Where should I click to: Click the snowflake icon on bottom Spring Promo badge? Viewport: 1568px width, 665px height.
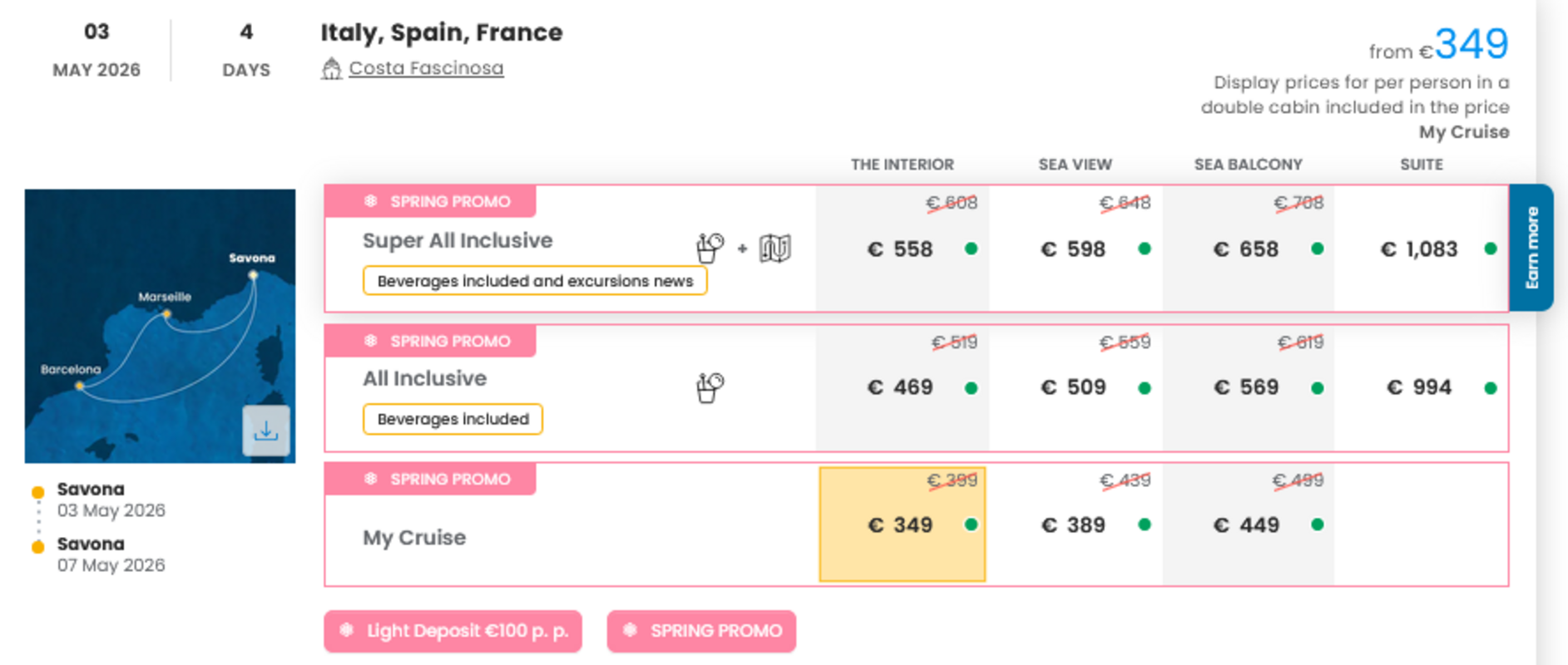631,630
